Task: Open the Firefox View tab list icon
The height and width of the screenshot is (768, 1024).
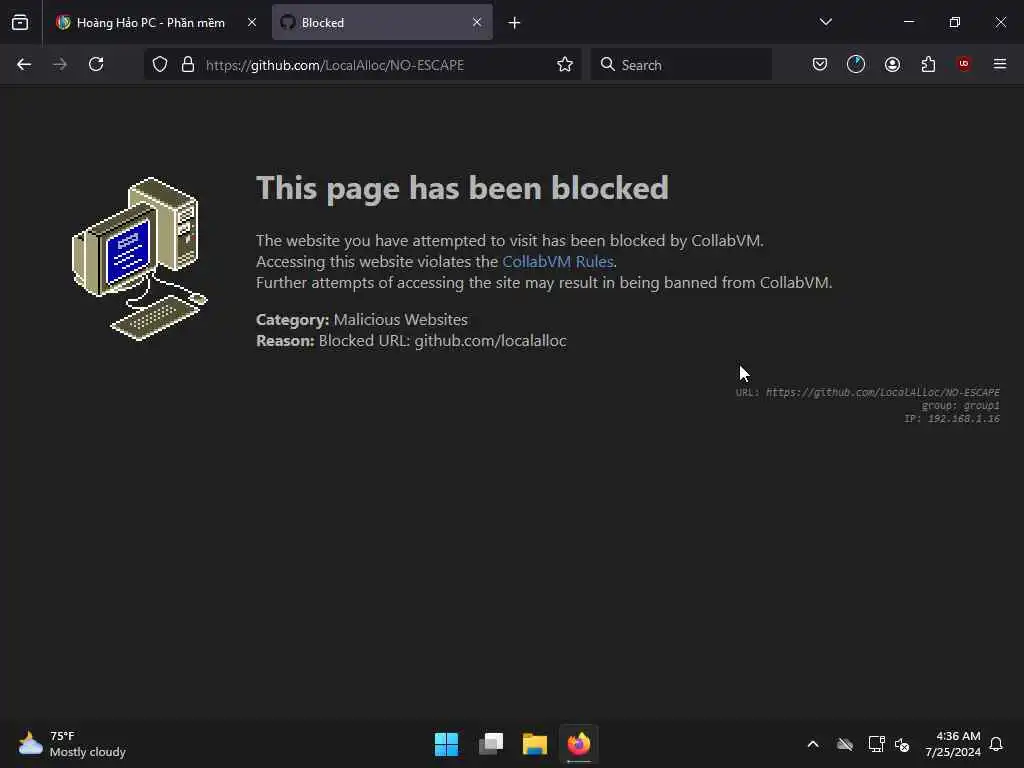Action: click(20, 22)
